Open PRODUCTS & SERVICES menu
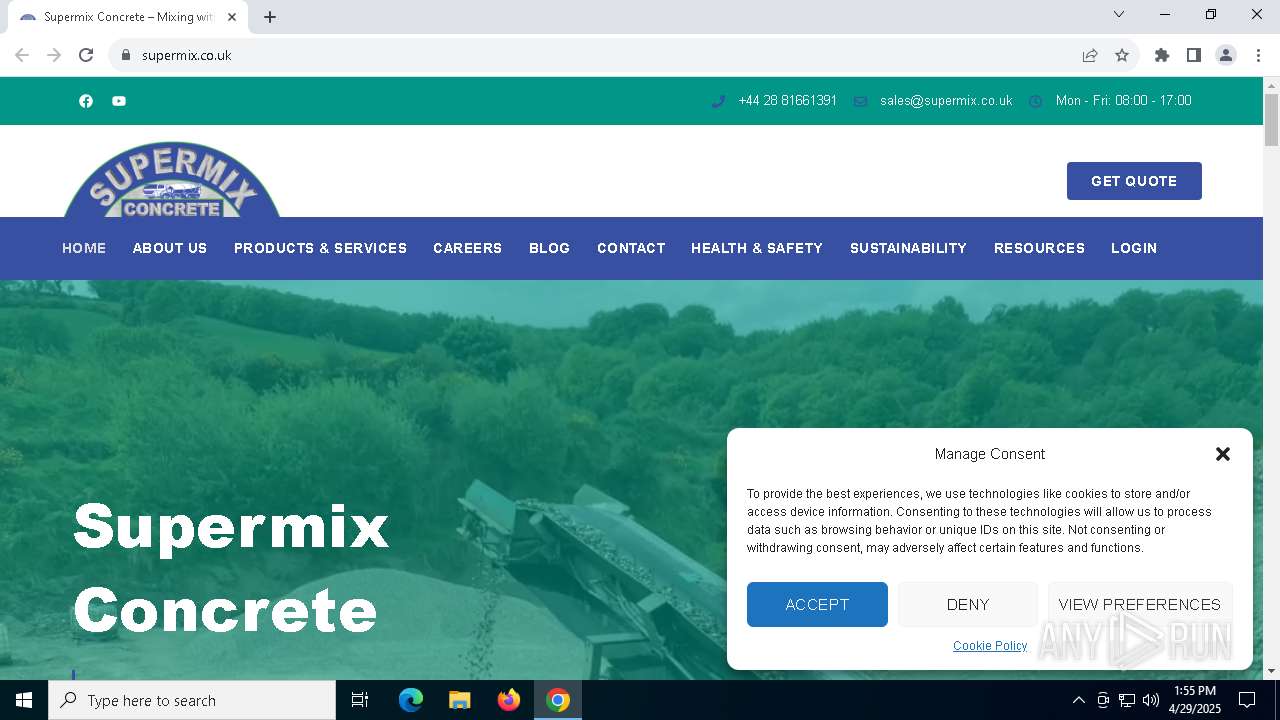This screenshot has height=720, width=1280. [320, 248]
